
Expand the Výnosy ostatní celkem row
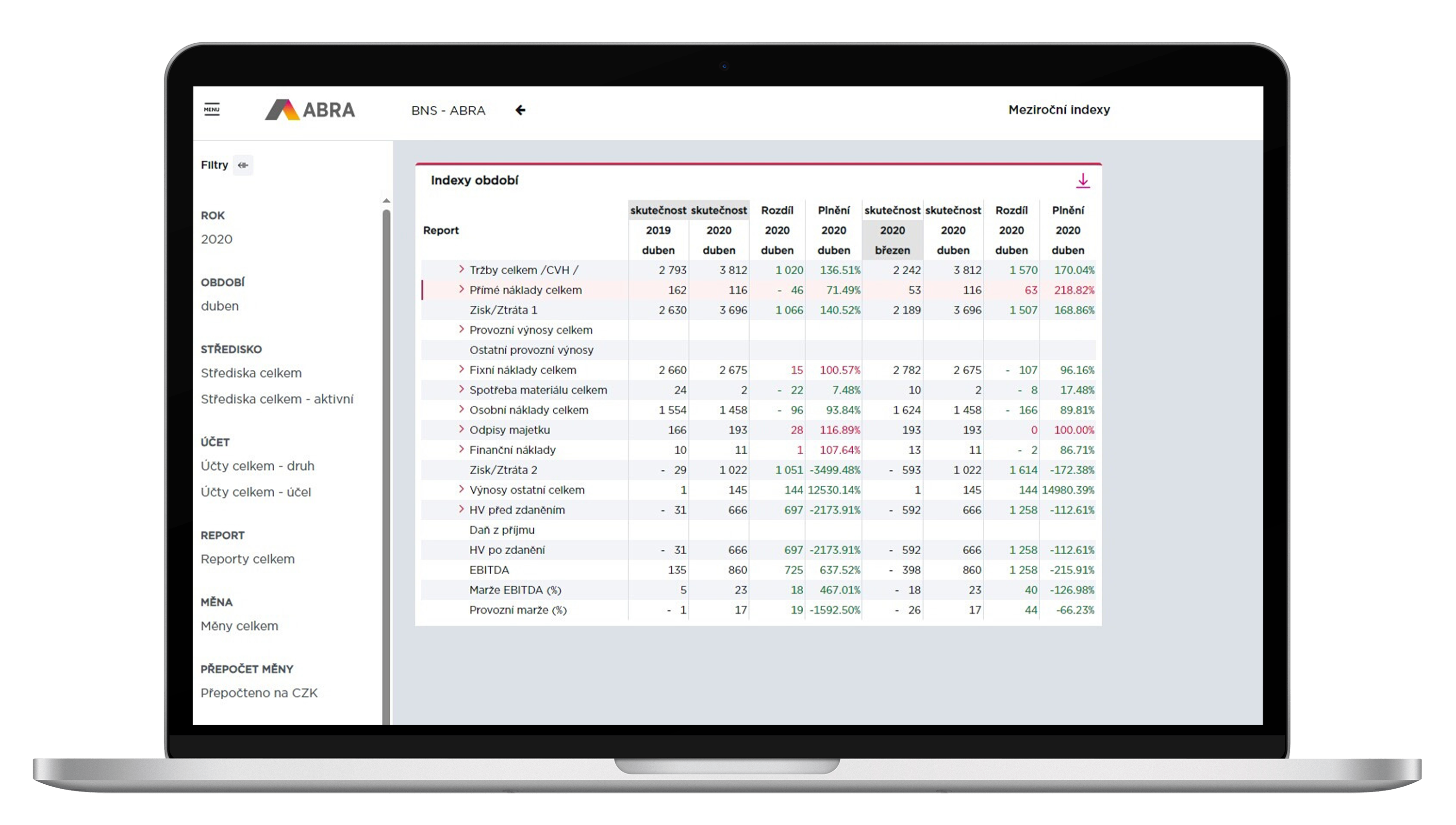tap(461, 490)
